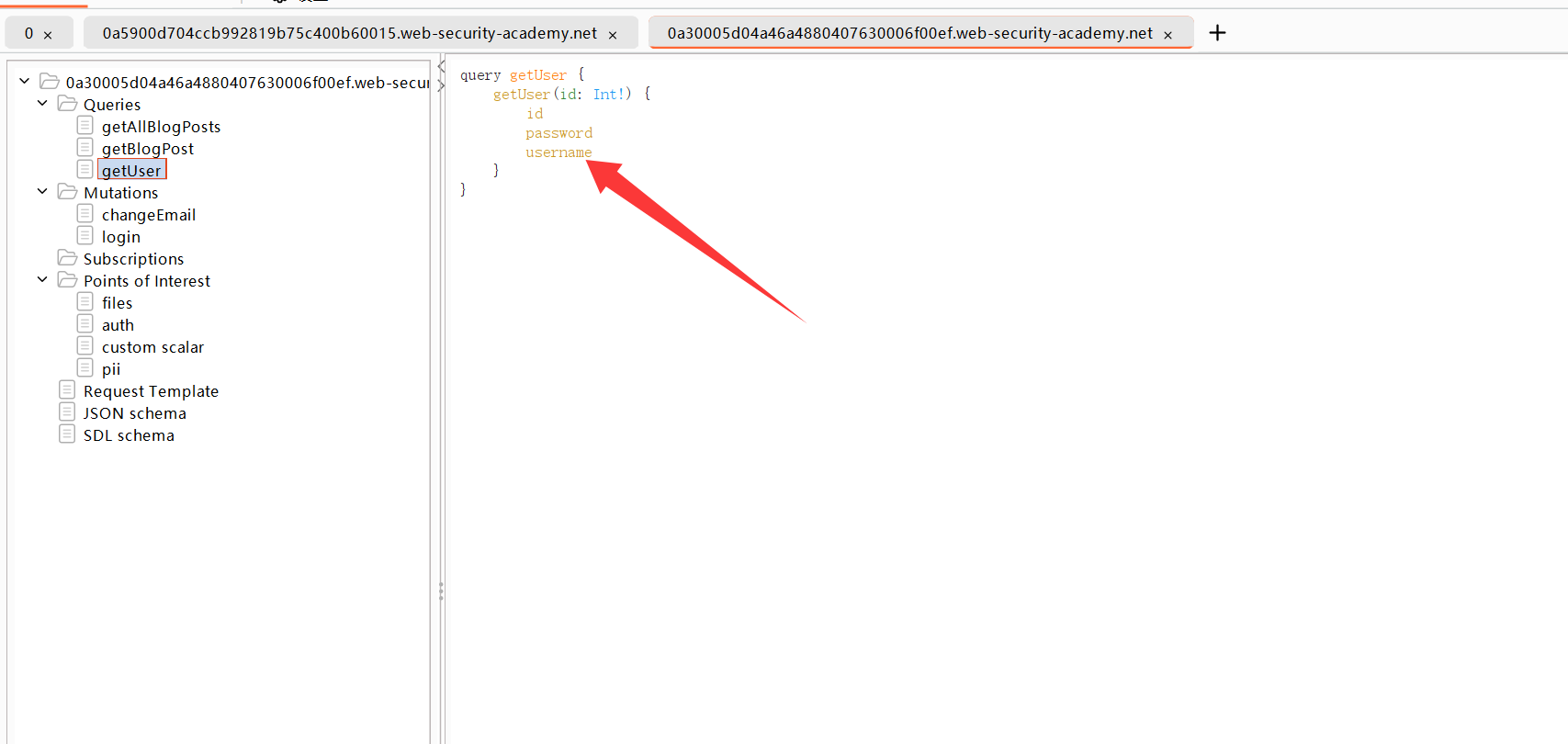Switch to the 0a5900d7 web-security-academy tab
Screen dimensions: 1568x744
349,33
